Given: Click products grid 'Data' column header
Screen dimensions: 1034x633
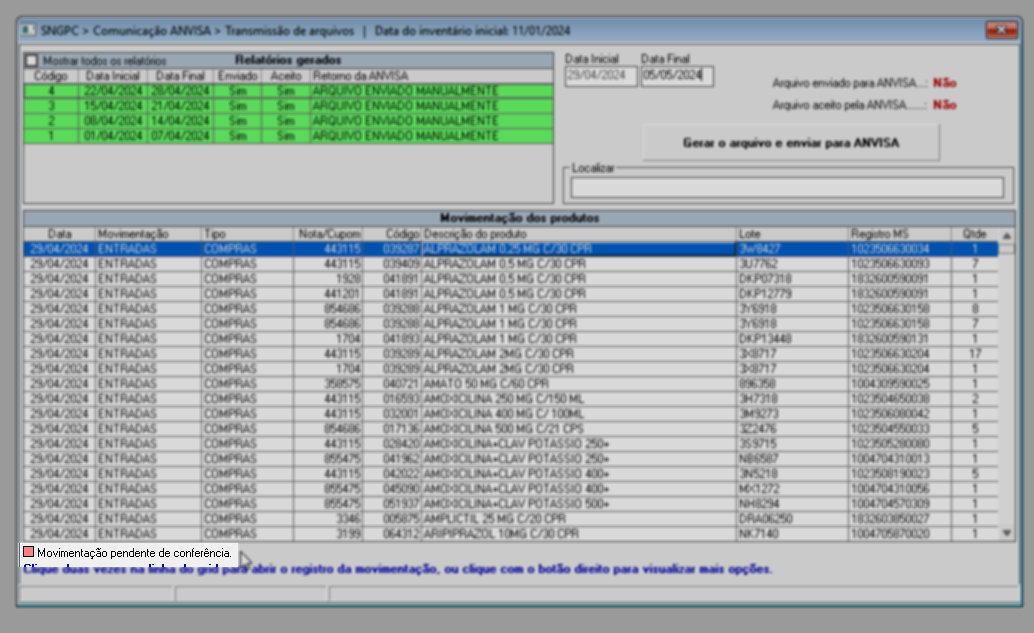Looking at the screenshot, I should tap(59, 234).
